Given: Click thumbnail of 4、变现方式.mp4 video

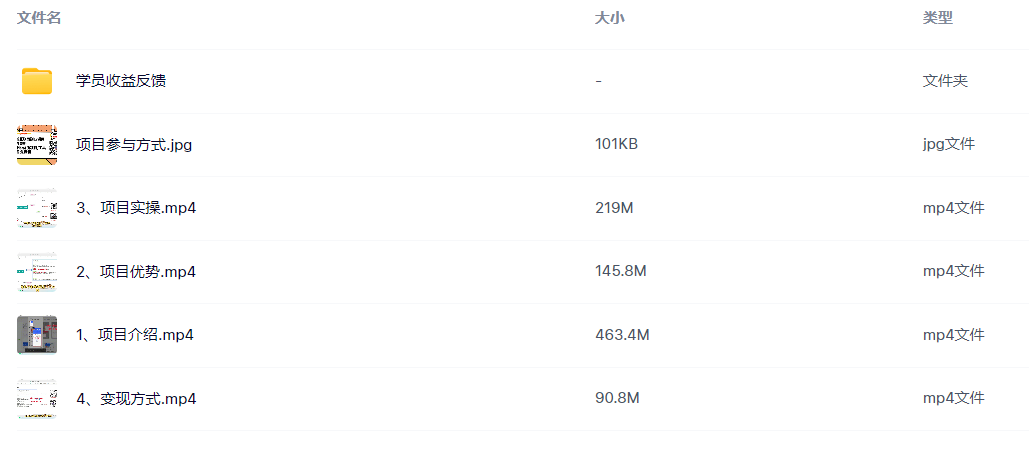Looking at the screenshot, I should pos(37,399).
